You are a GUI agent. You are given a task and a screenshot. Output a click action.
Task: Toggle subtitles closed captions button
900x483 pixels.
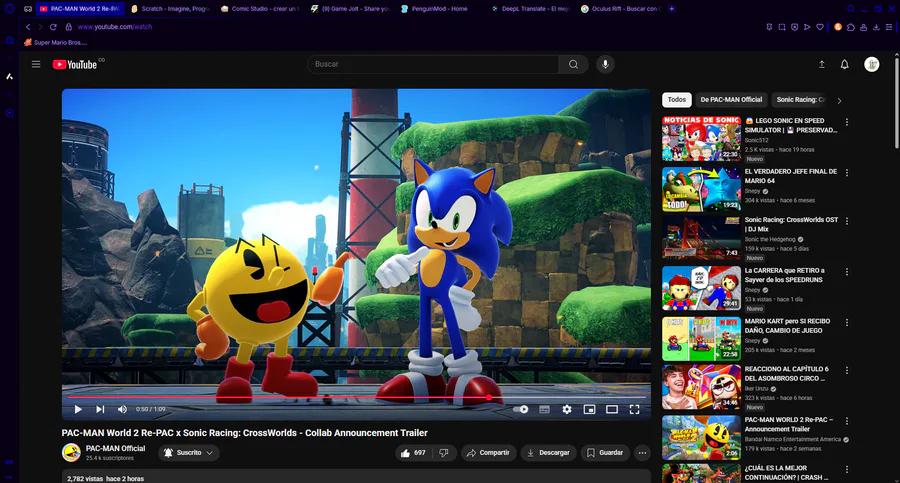point(544,409)
